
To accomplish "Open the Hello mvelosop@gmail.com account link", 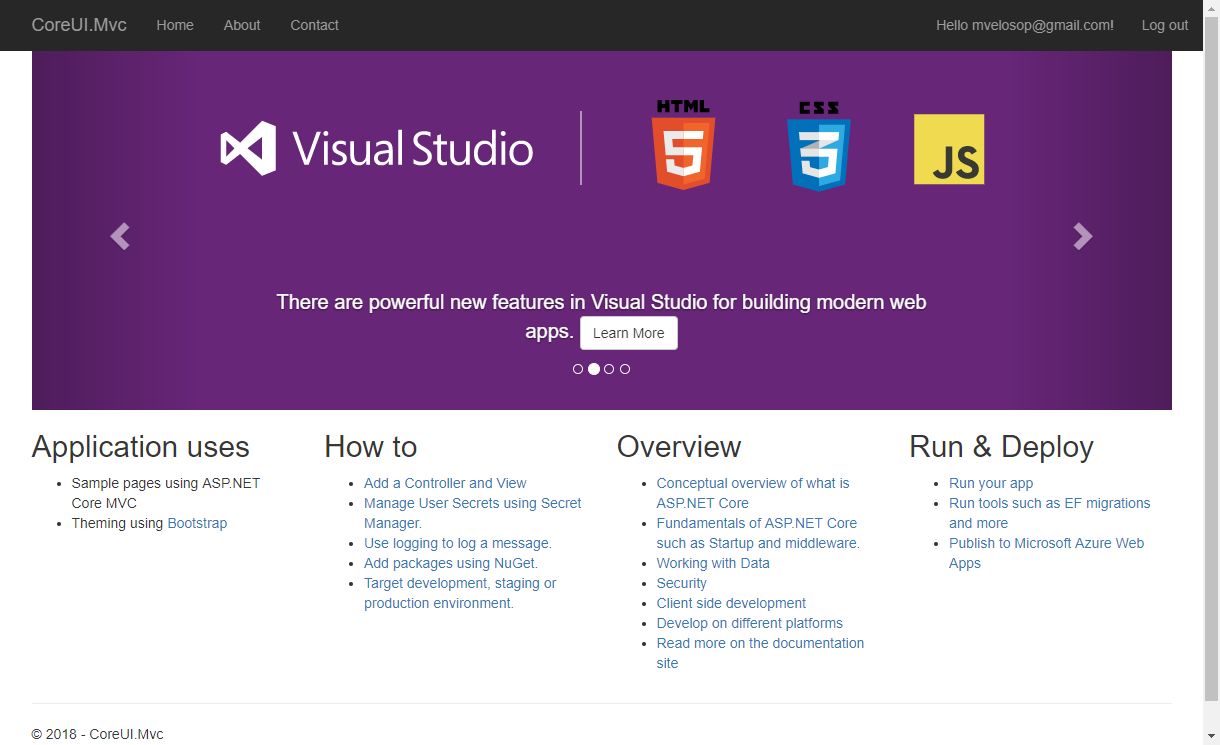I will click(x=1025, y=25).
